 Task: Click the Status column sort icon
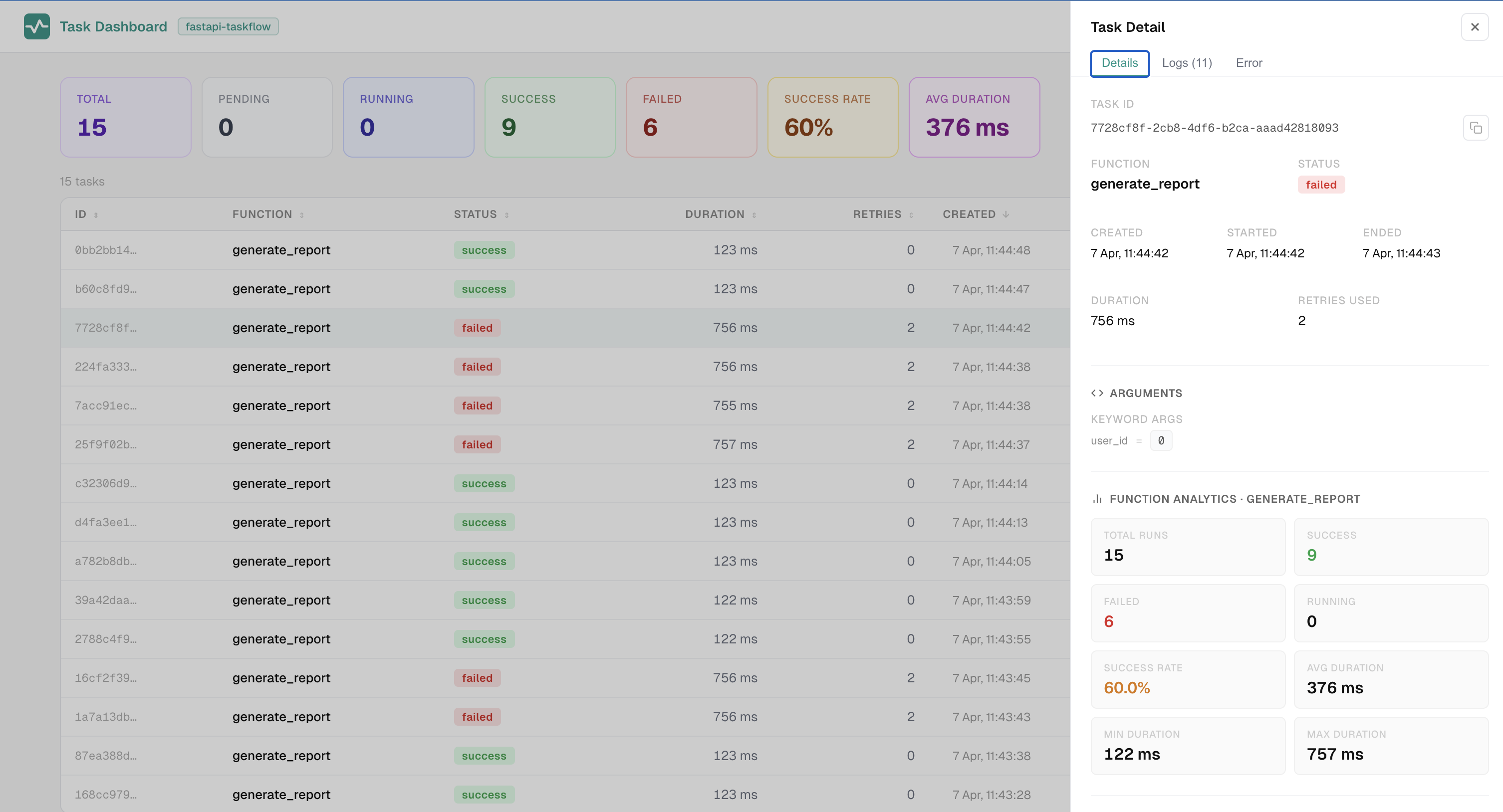[506, 215]
